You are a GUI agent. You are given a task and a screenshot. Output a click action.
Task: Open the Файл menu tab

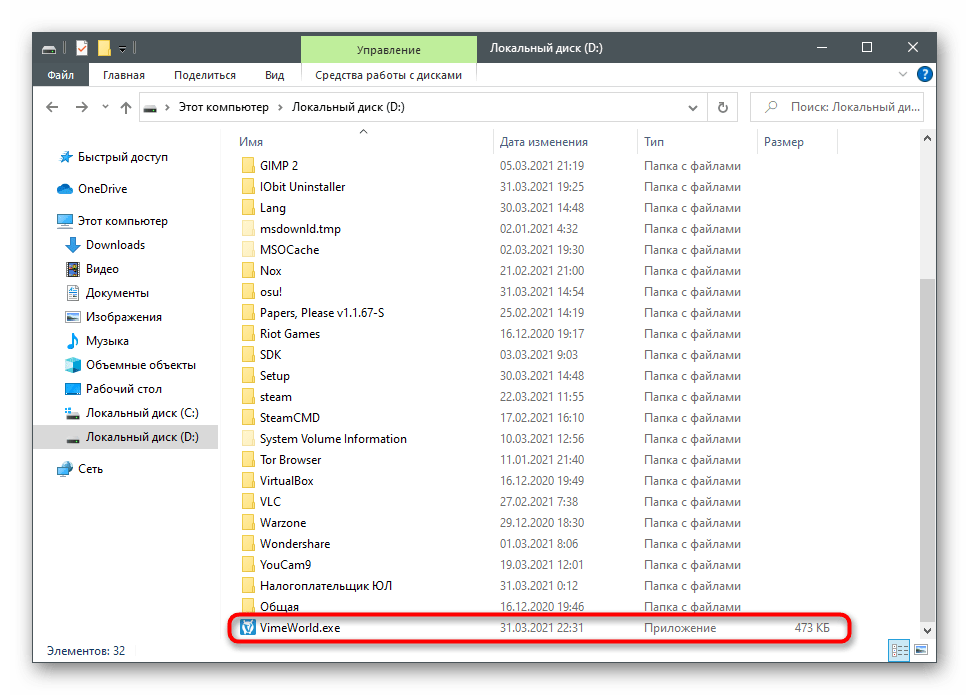[61, 75]
